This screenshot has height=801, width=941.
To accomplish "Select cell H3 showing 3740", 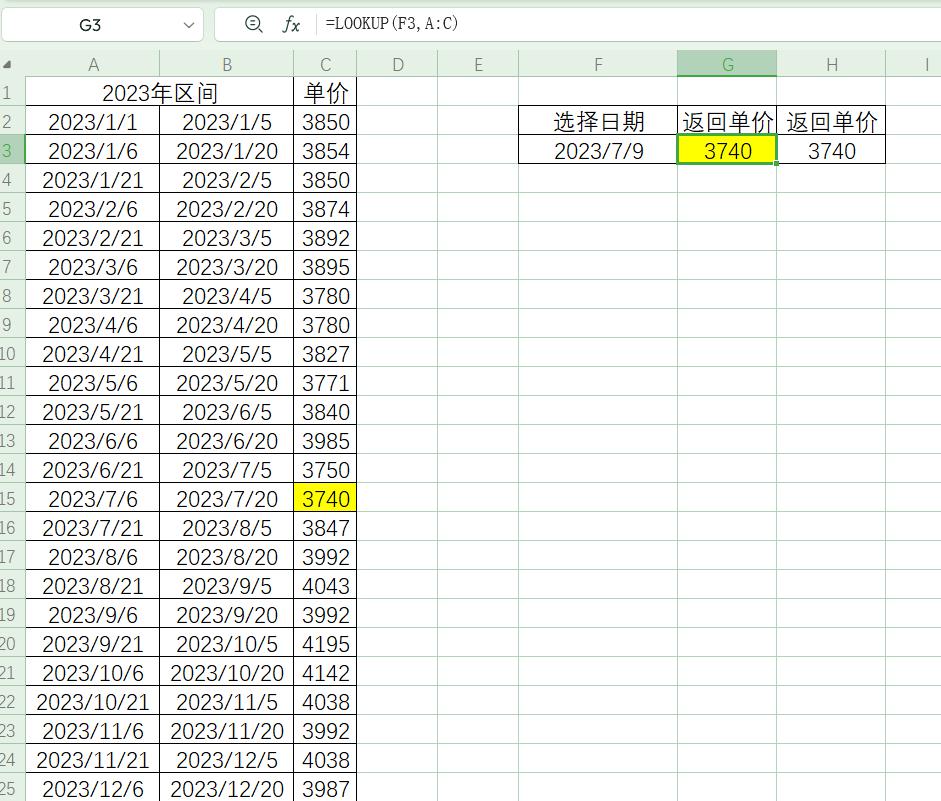I will point(832,150).
